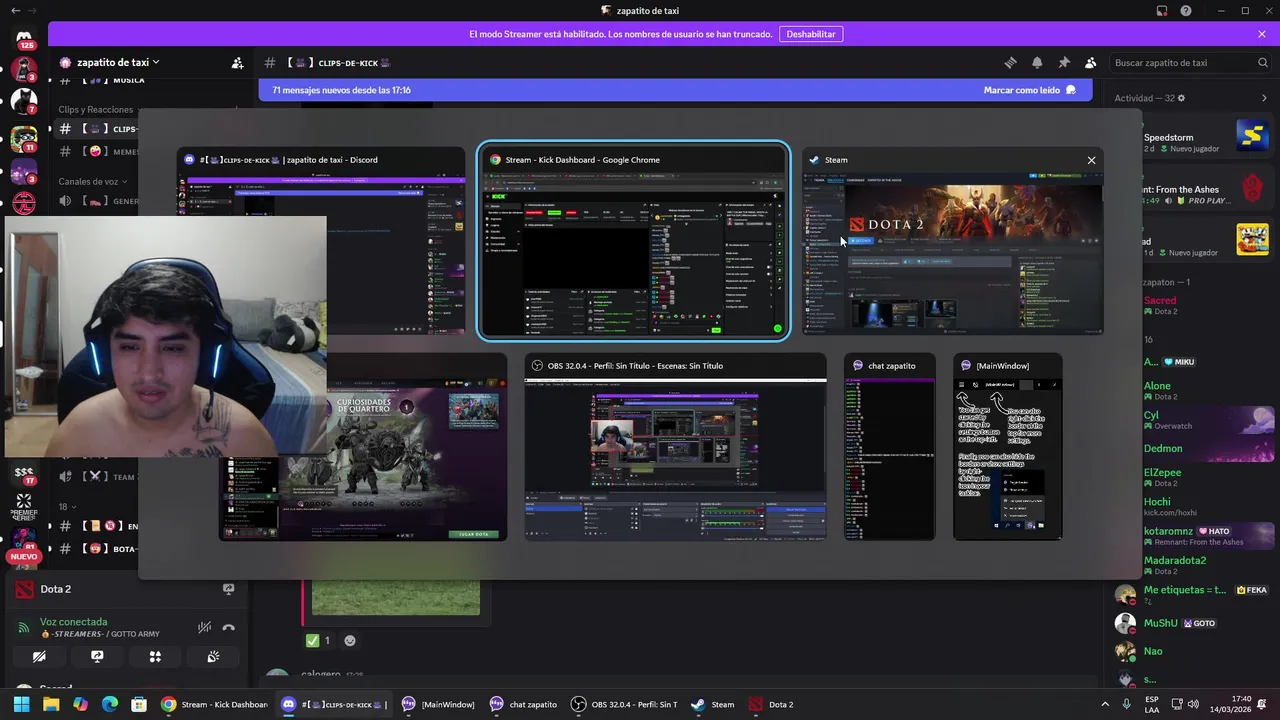Open Discord direct messages home icon
Image resolution: width=1280 pixels, height=720 pixels.
coord(24,38)
